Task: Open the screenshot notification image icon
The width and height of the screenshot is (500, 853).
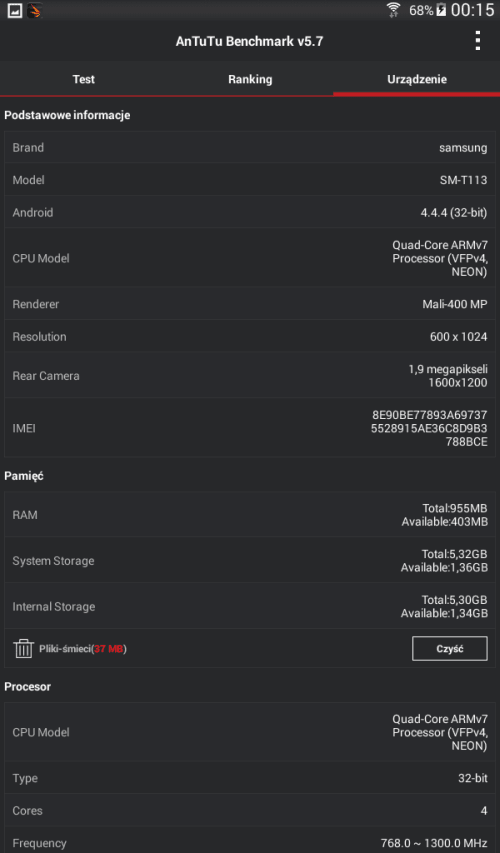Action: (x=15, y=10)
